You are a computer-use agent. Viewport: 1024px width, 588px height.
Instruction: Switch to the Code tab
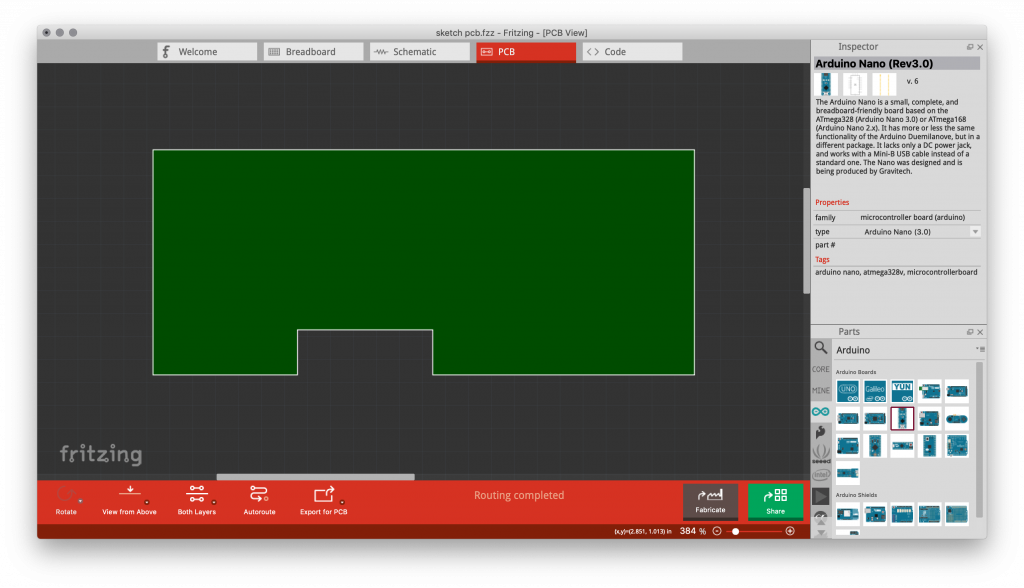(632, 52)
